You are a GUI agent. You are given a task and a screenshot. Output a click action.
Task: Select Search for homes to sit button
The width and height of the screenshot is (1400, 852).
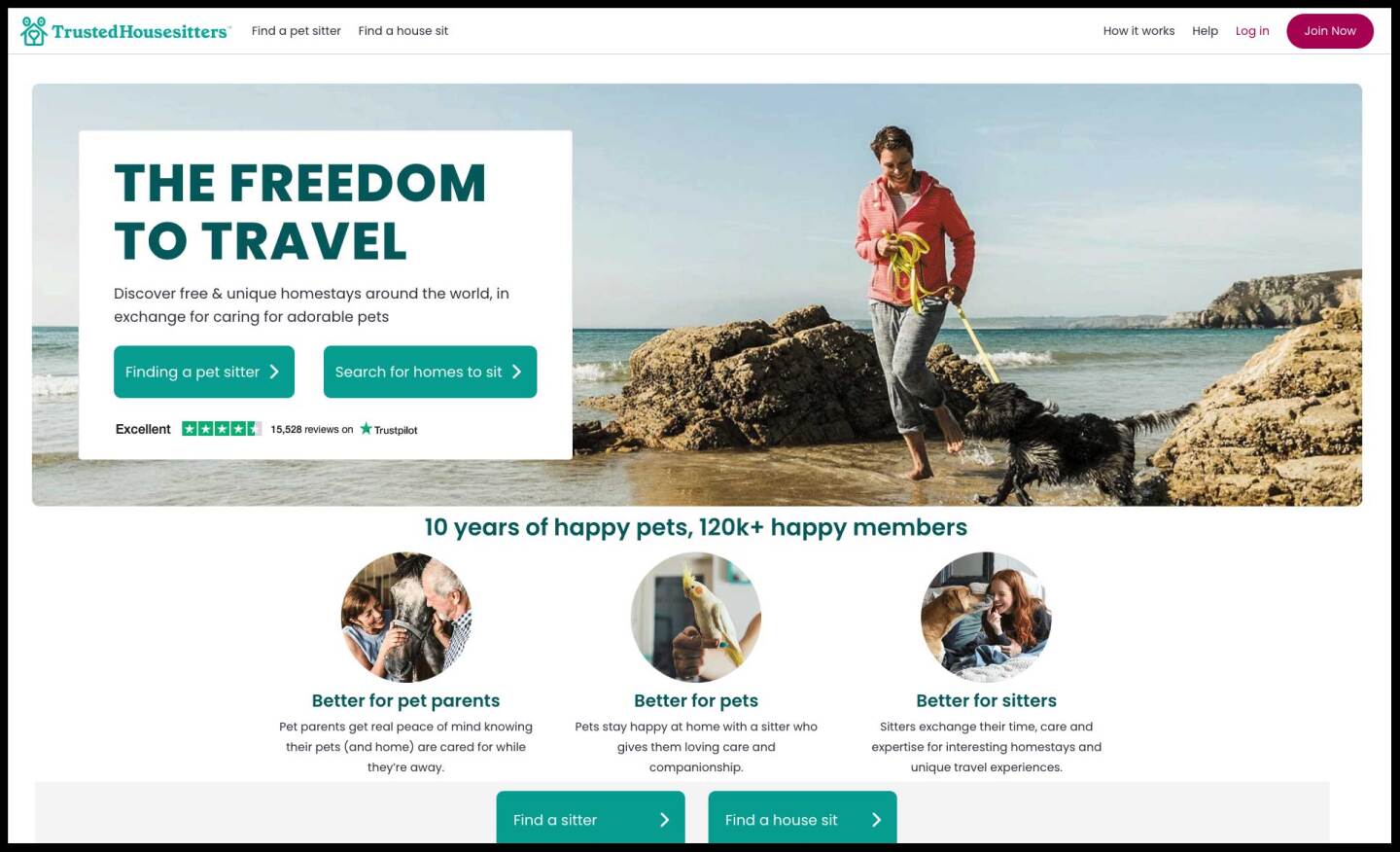(x=430, y=372)
